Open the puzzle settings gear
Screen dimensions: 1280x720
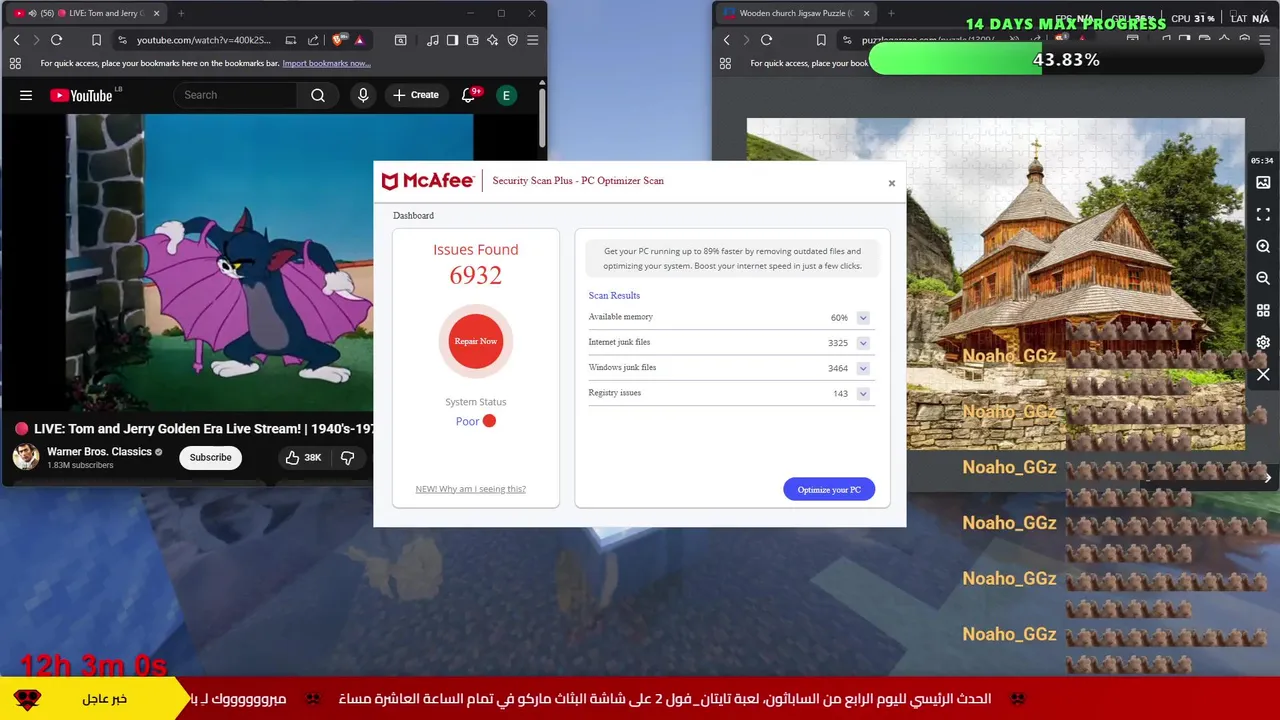tap(1263, 343)
